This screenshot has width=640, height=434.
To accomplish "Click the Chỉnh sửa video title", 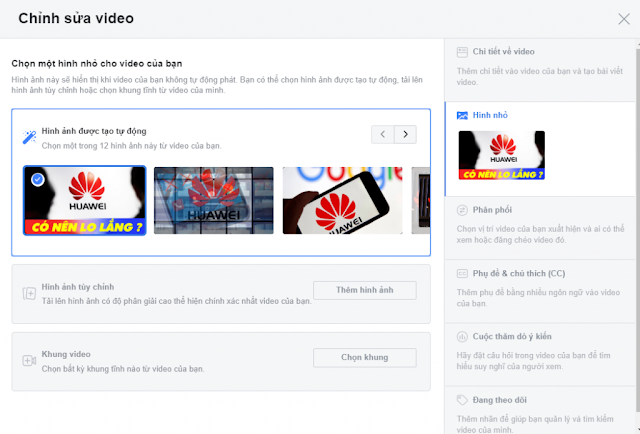I will click(76, 18).
